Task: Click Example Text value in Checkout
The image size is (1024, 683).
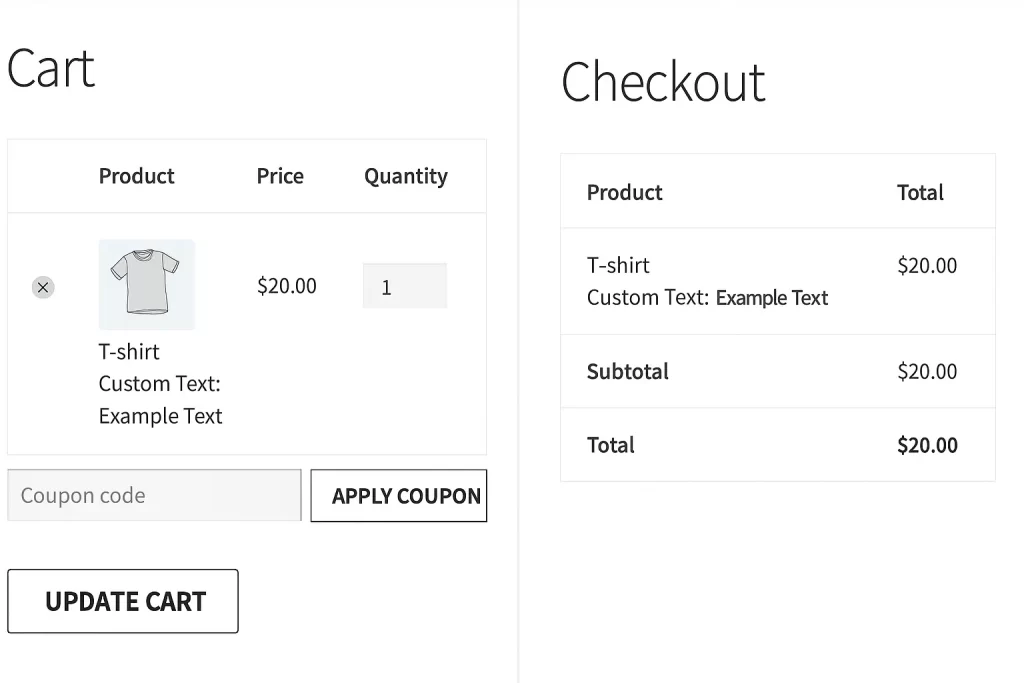Action: coord(772,298)
